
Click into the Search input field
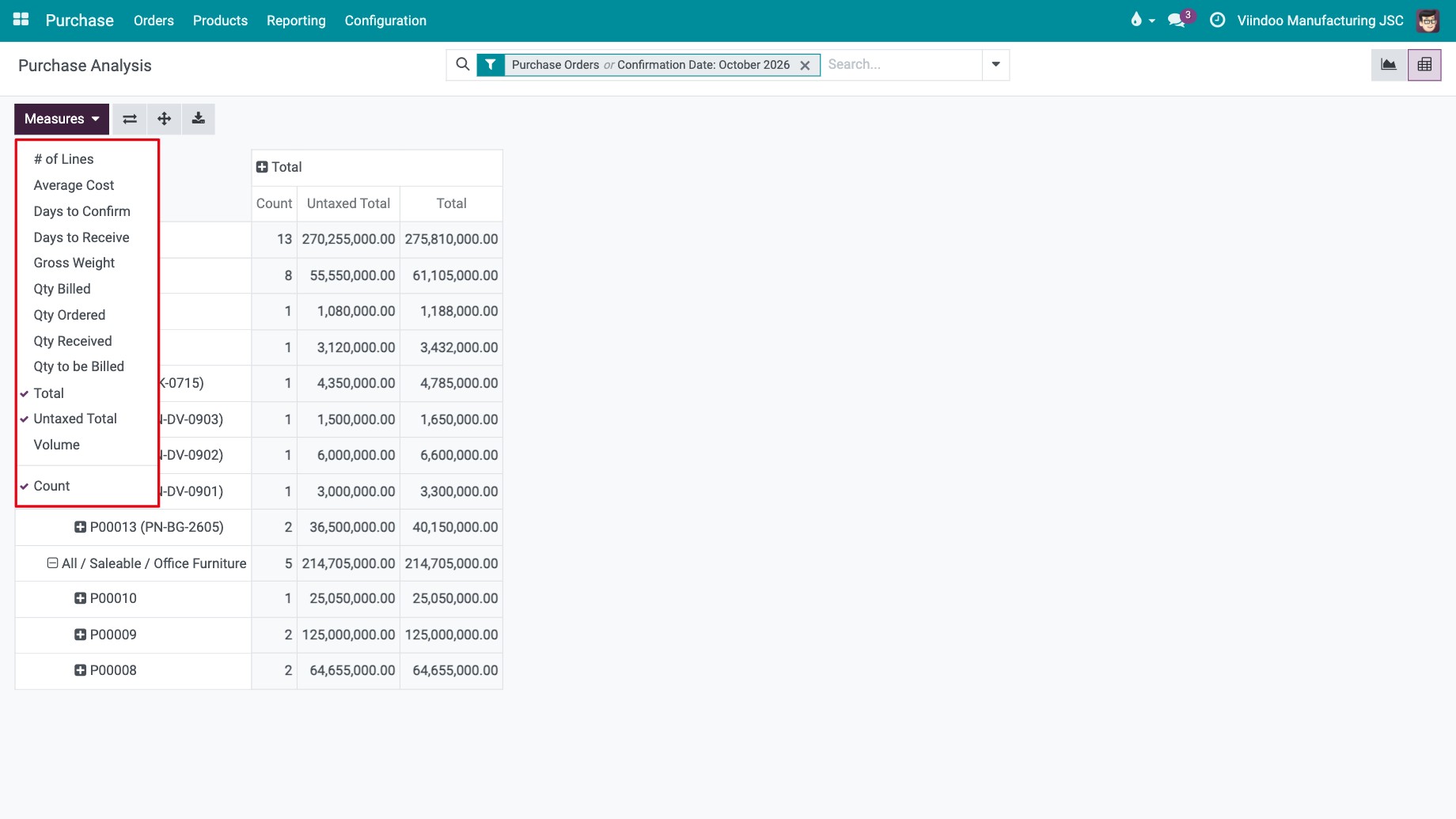[901, 65]
